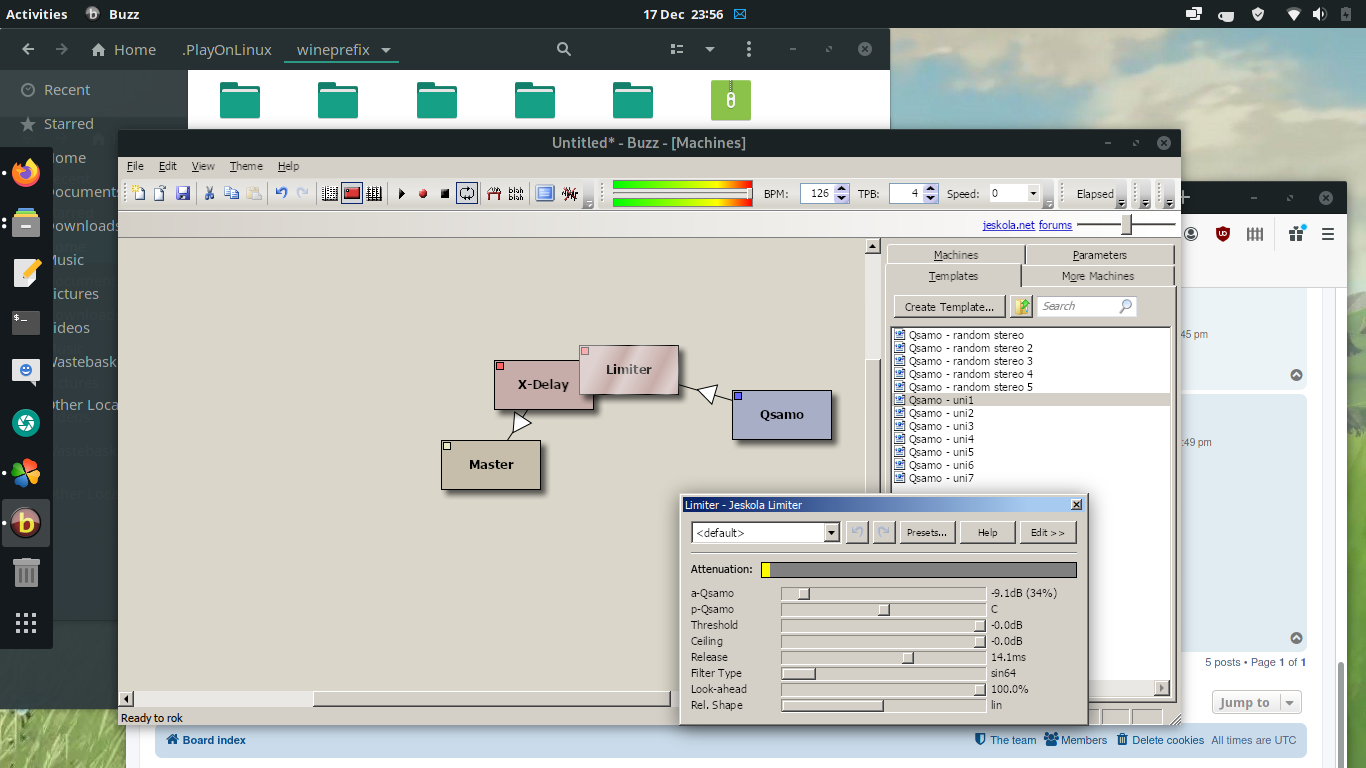Click the Undo arrow in Buzz main toolbar
Screen dimensions: 1366x768
281,193
